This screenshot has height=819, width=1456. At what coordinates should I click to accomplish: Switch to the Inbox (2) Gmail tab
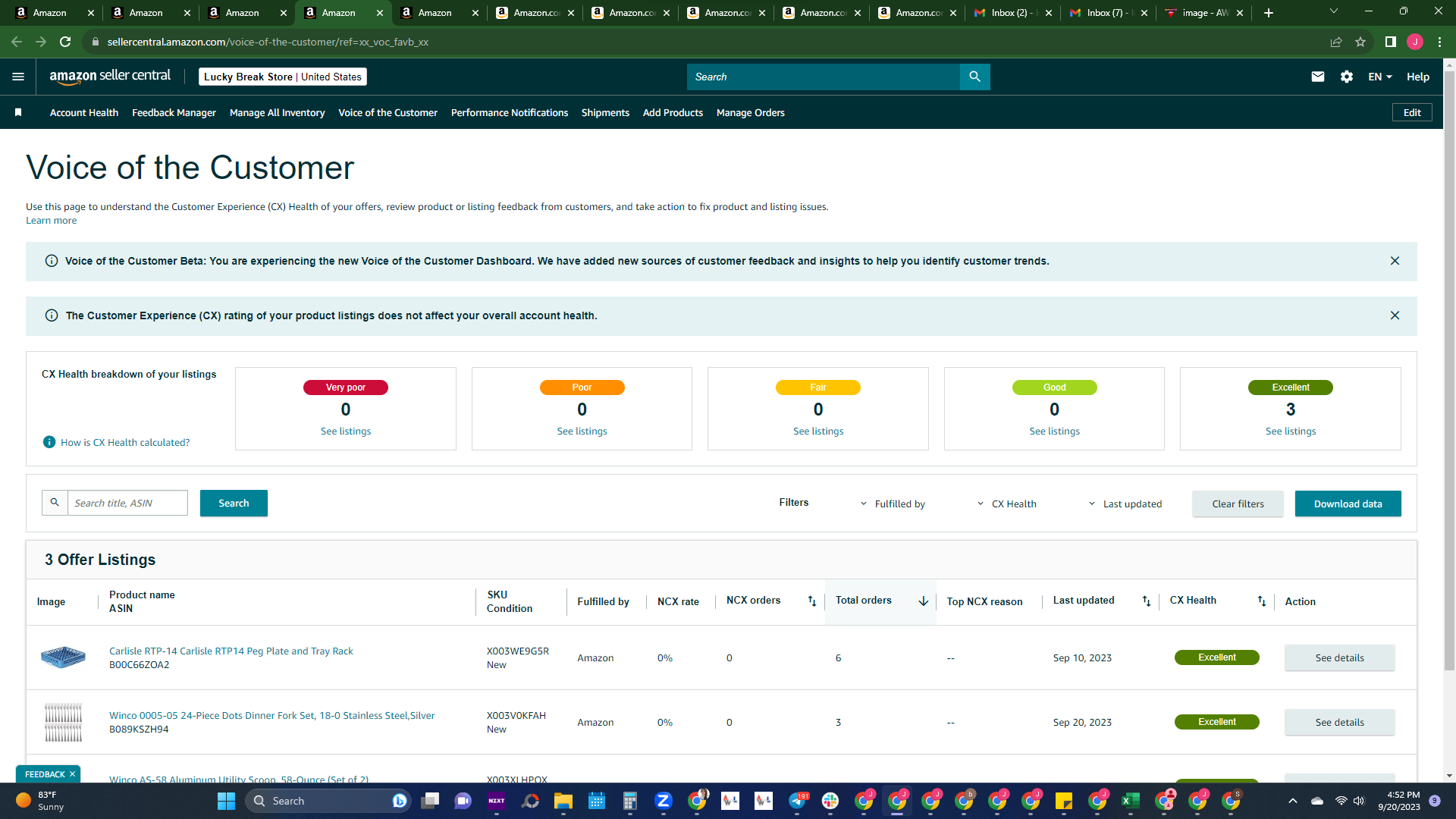1012,13
